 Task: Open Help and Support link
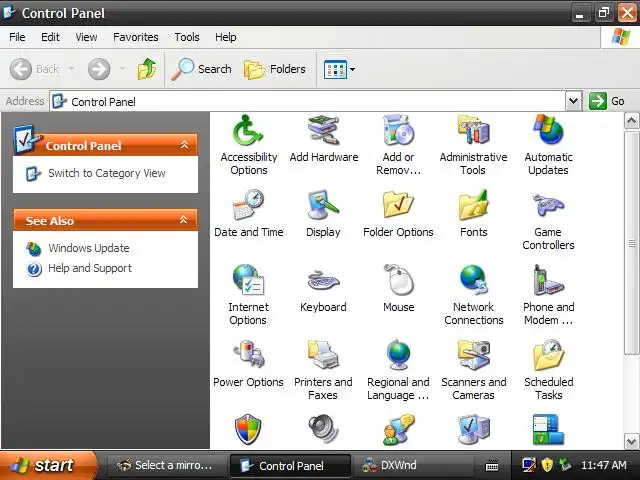(x=90, y=268)
